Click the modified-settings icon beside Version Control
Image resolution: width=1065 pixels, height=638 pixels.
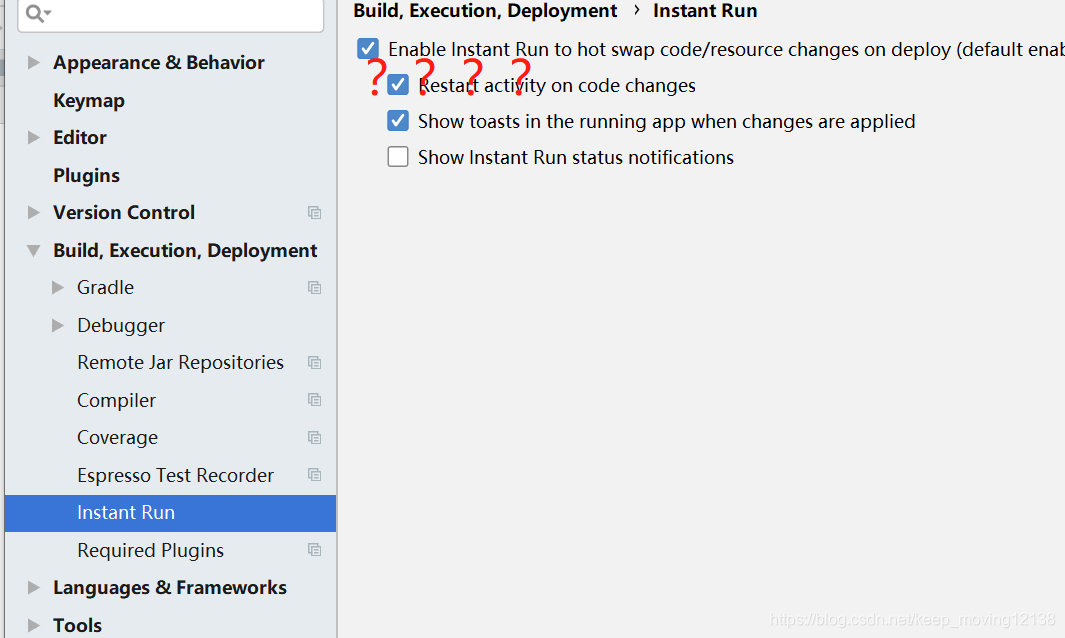tap(315, 212)
